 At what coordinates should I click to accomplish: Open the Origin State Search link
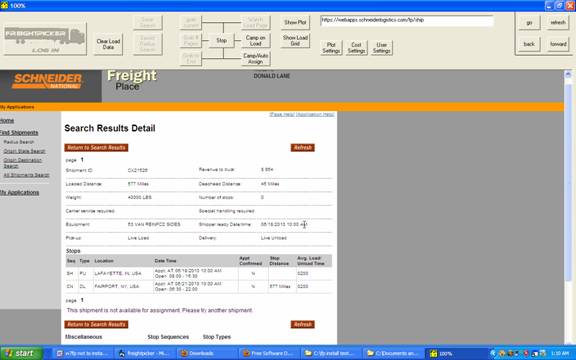[24, 151]
